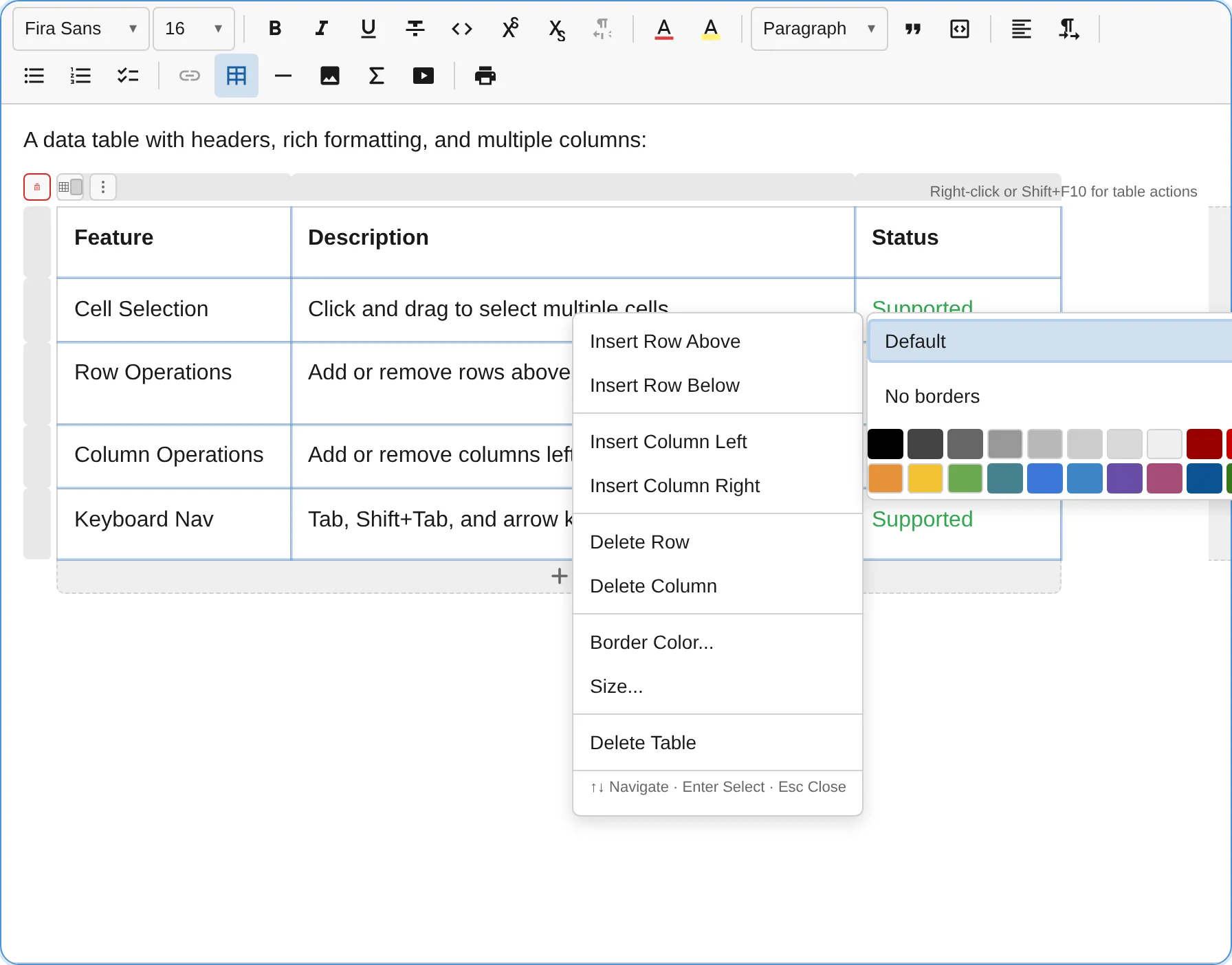Open the font size 16 dropdown
1232x965 pixels.
194,29
